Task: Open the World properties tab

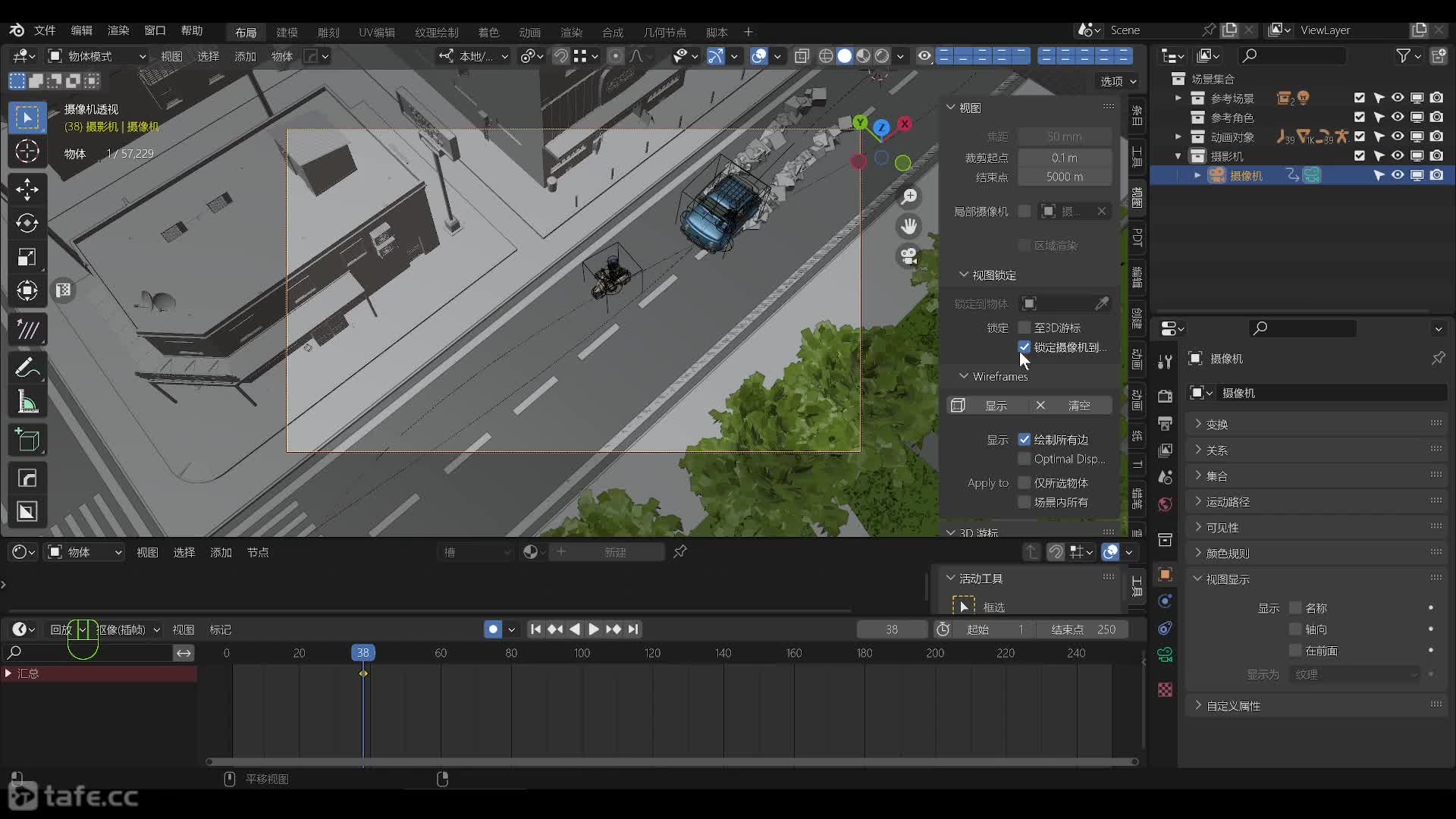Action: 1166,504
